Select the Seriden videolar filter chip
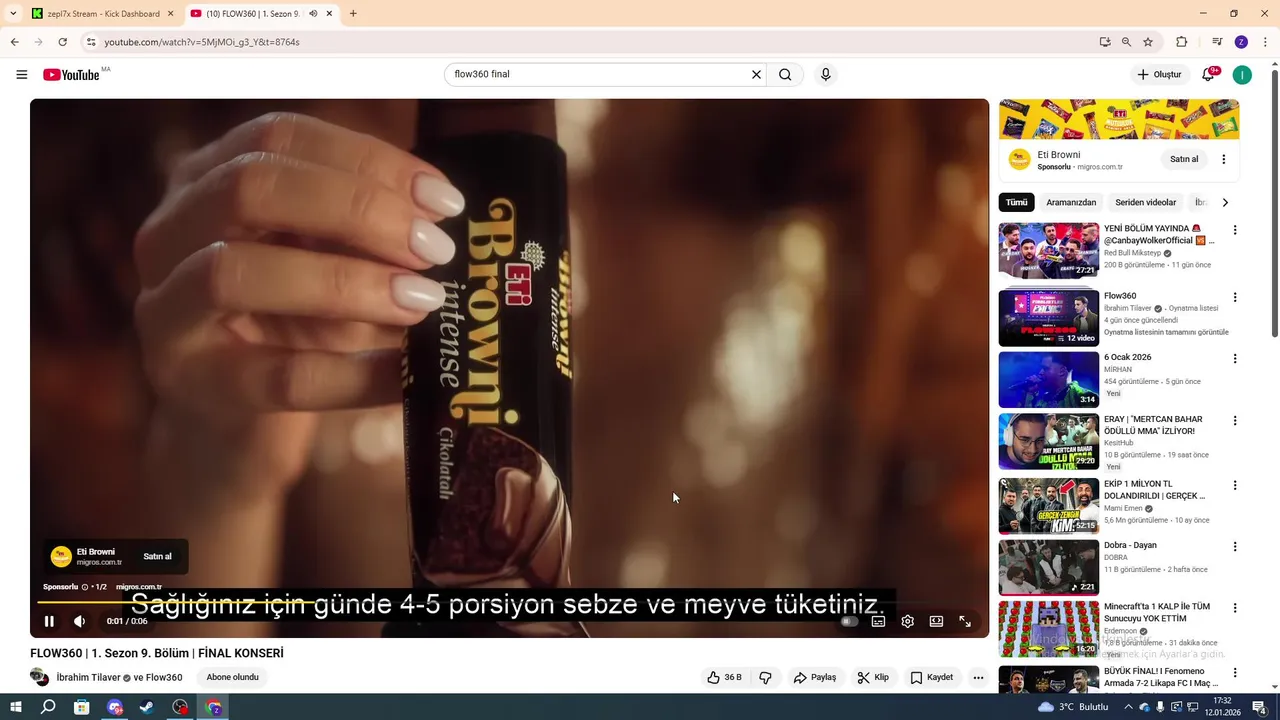 (1146, 202)
